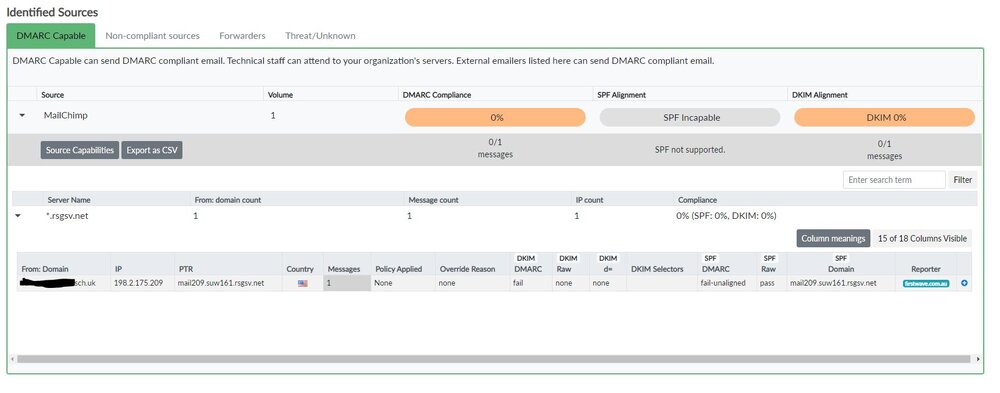Select the IP address 198.2.175.209 cell

(138, 283)
